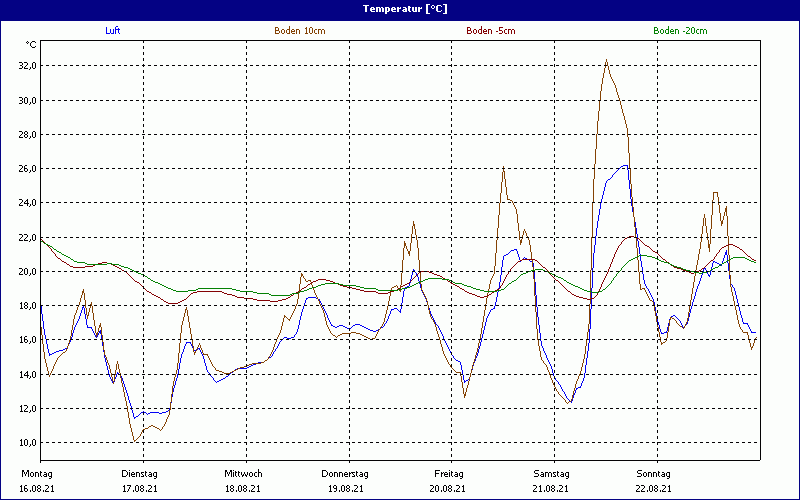The height and width of the screenshot is (500, 800).
Task: Click the 16,0 y-axis value
Action: pos(28,340)
